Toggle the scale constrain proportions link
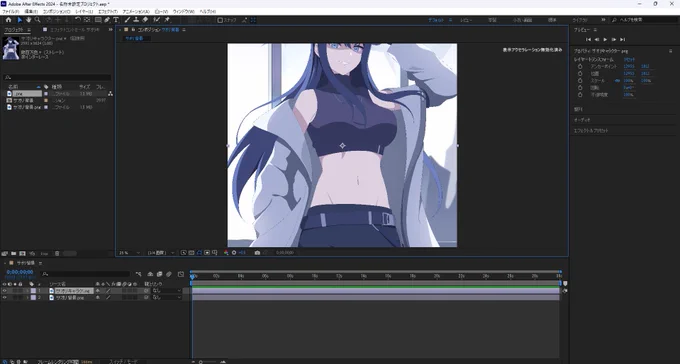This screenshot has height=364, width=680. [617, 81]
